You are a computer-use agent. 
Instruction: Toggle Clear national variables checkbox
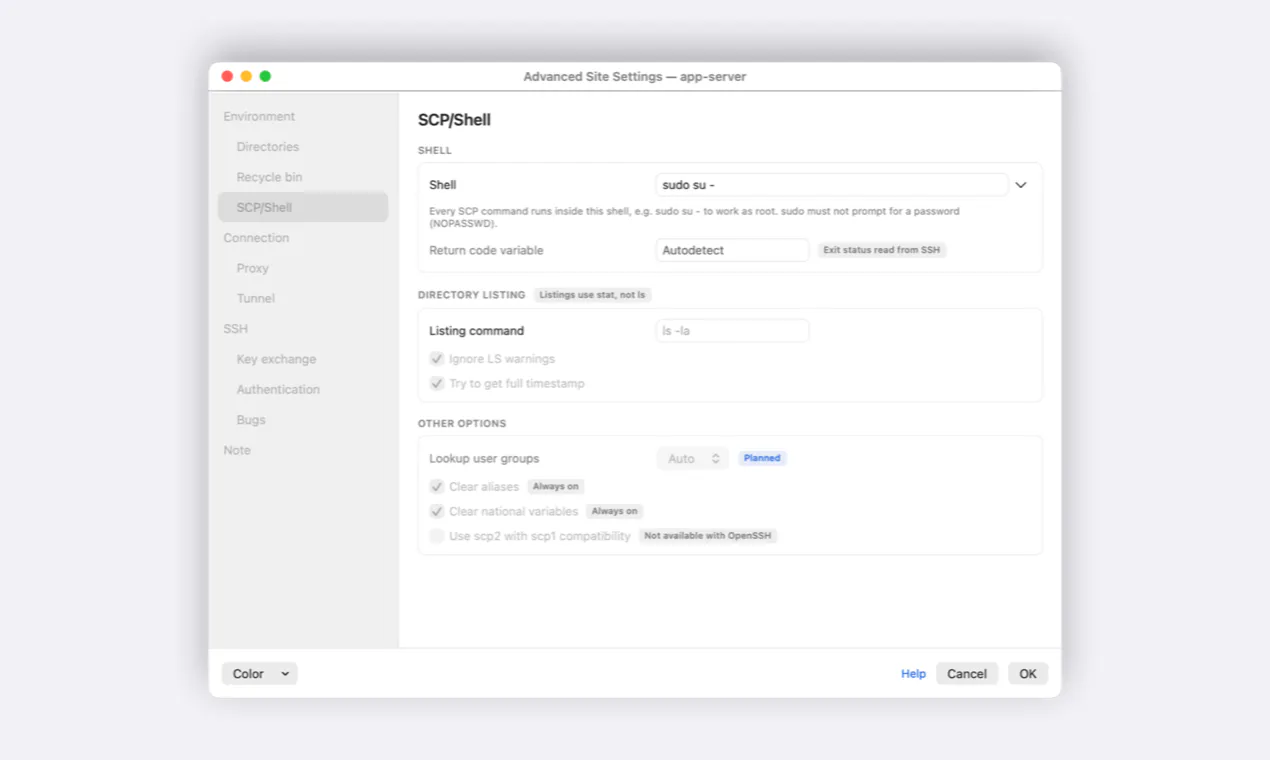437,512
